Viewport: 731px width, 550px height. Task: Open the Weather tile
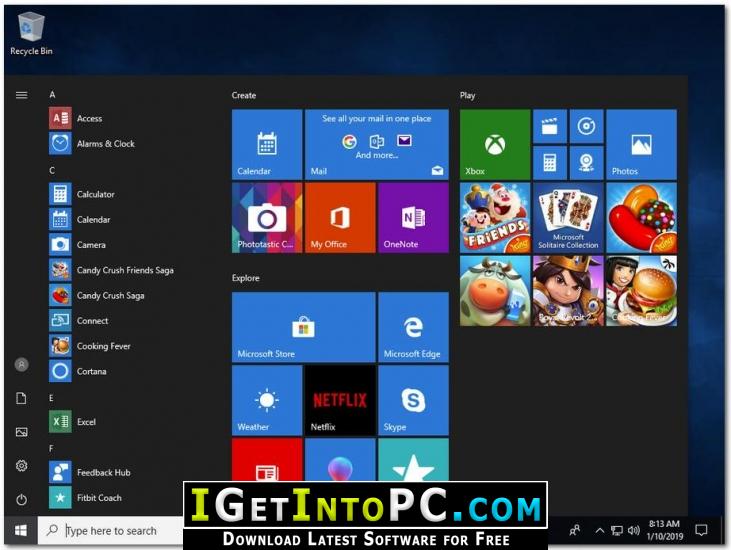tap(267, 400)
